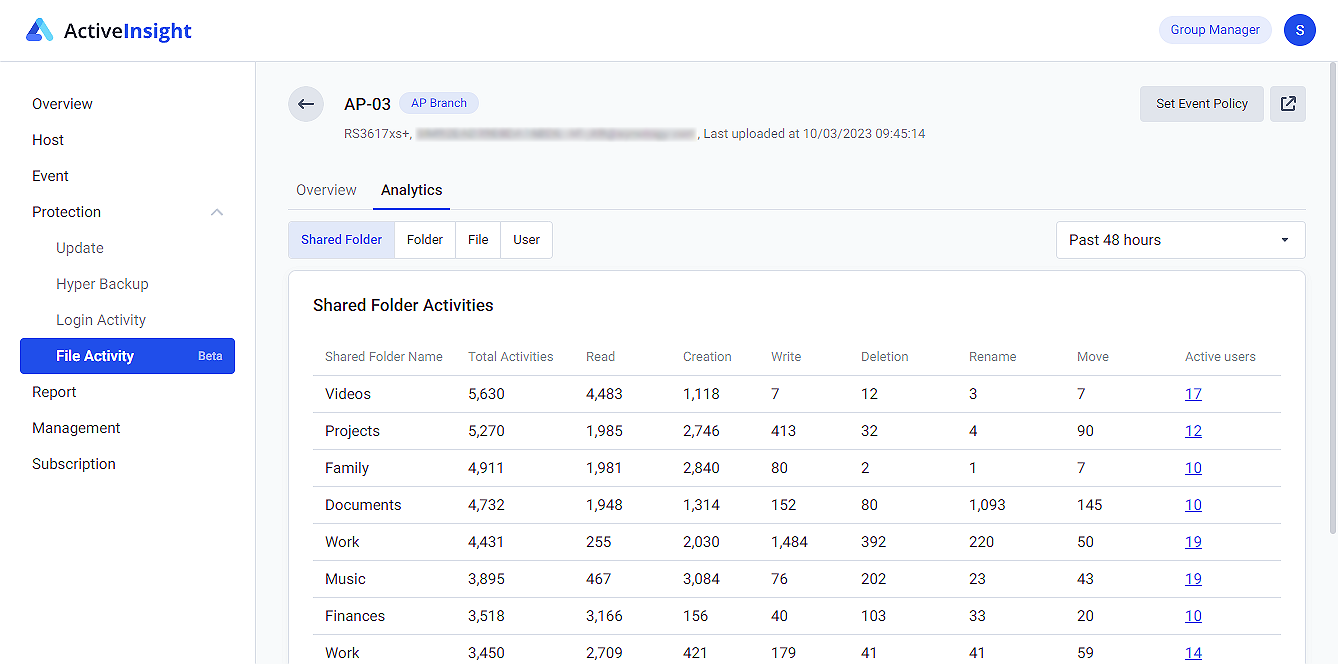
Task: Click the Creation column header
Action: coord(707,357)
